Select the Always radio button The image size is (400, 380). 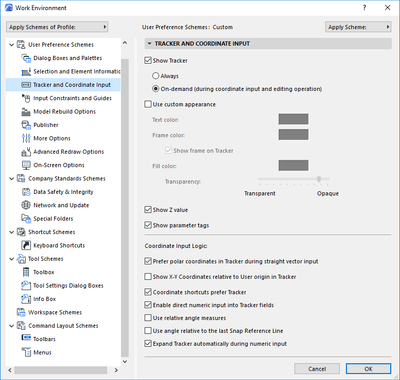click(155, 76)
